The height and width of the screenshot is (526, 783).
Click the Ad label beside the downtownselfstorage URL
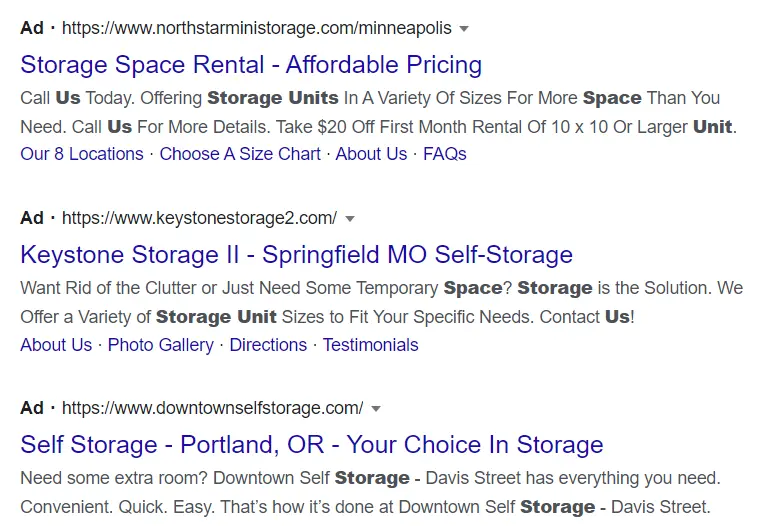32,408
